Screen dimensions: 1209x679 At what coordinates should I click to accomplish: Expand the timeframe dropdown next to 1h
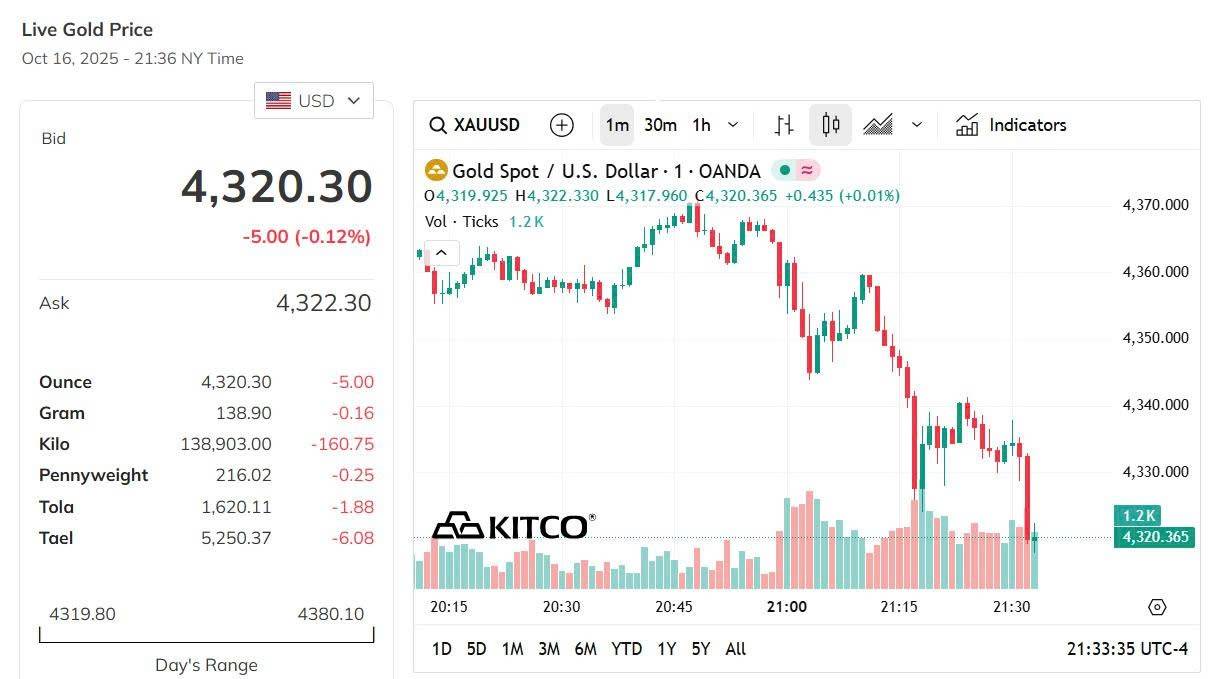click(733, 124)
